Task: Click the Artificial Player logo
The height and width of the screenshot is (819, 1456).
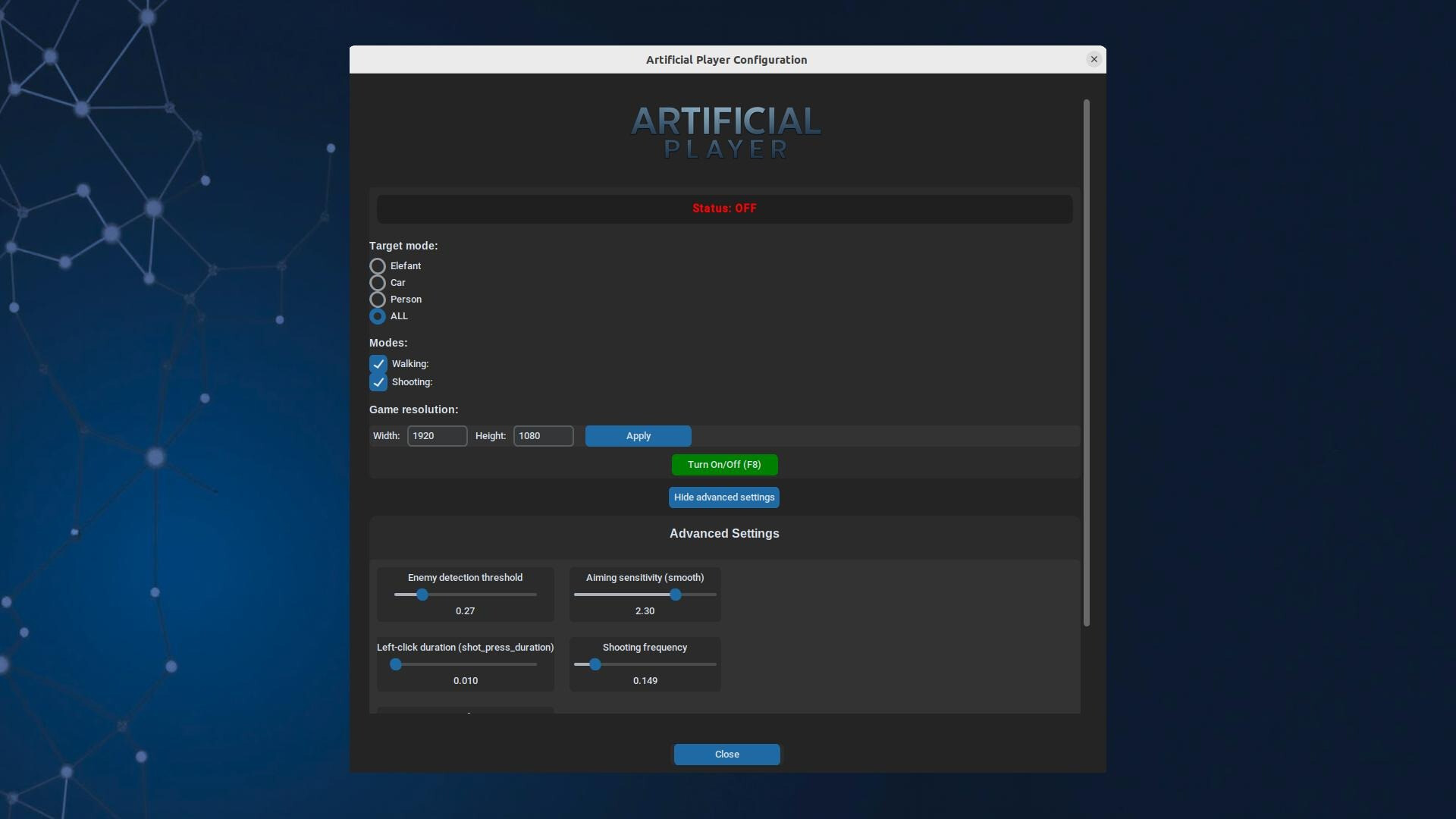Action: coord(725,132)
